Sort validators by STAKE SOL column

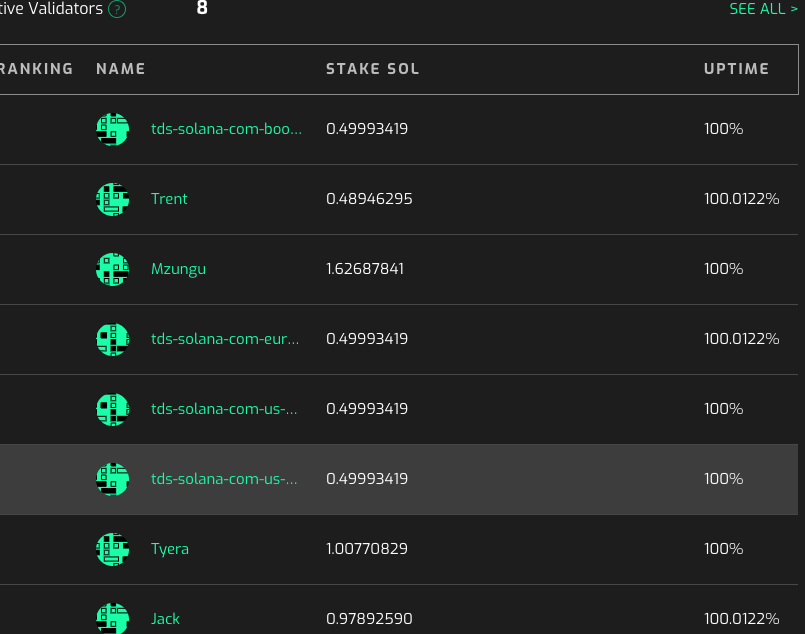click(x=373, y=69)
